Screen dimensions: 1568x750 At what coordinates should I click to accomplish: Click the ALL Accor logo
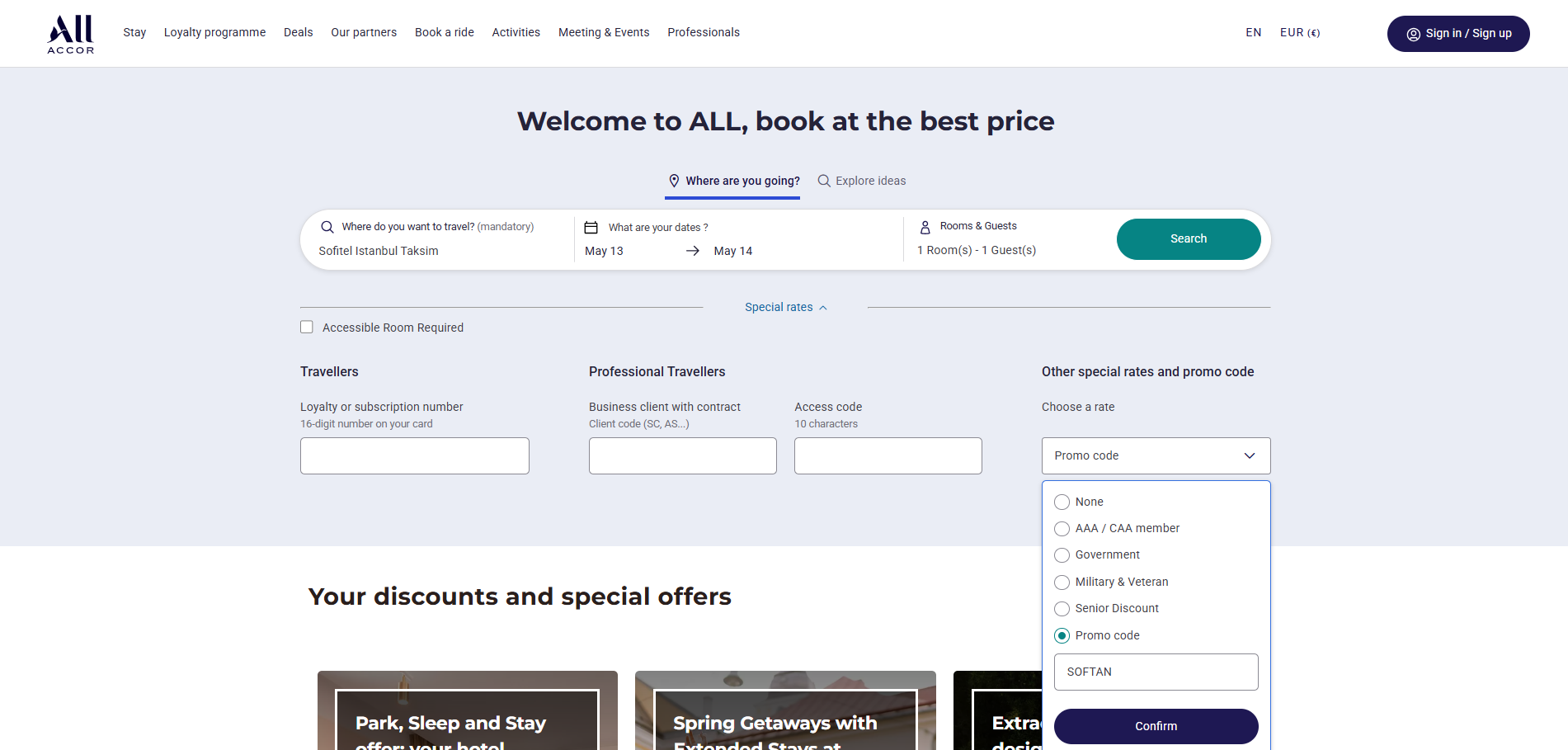(x=71, y=34)
